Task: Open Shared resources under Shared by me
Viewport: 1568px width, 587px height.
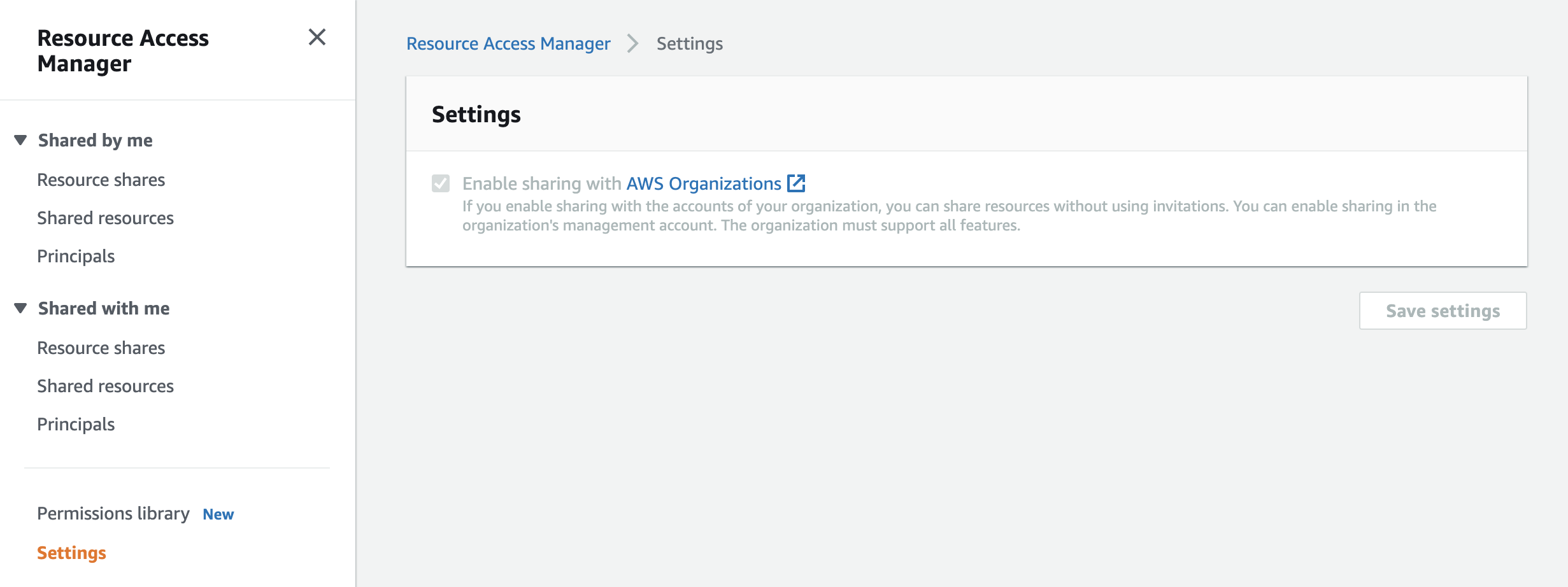Action: [x=105, y=218]
